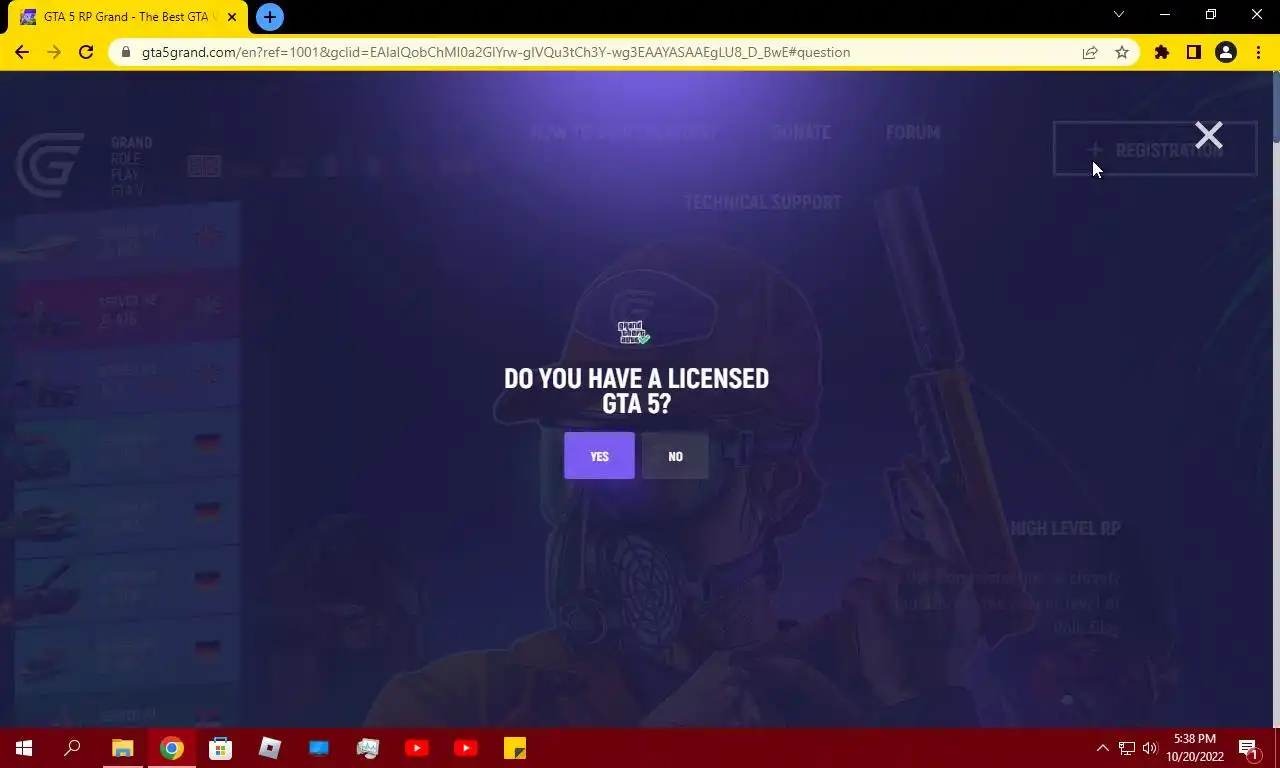Image resolution: width=1280 pixels, height=768 pixels.
Task: Open the clock showing 5:38 PM
Action: [1194, 748]
